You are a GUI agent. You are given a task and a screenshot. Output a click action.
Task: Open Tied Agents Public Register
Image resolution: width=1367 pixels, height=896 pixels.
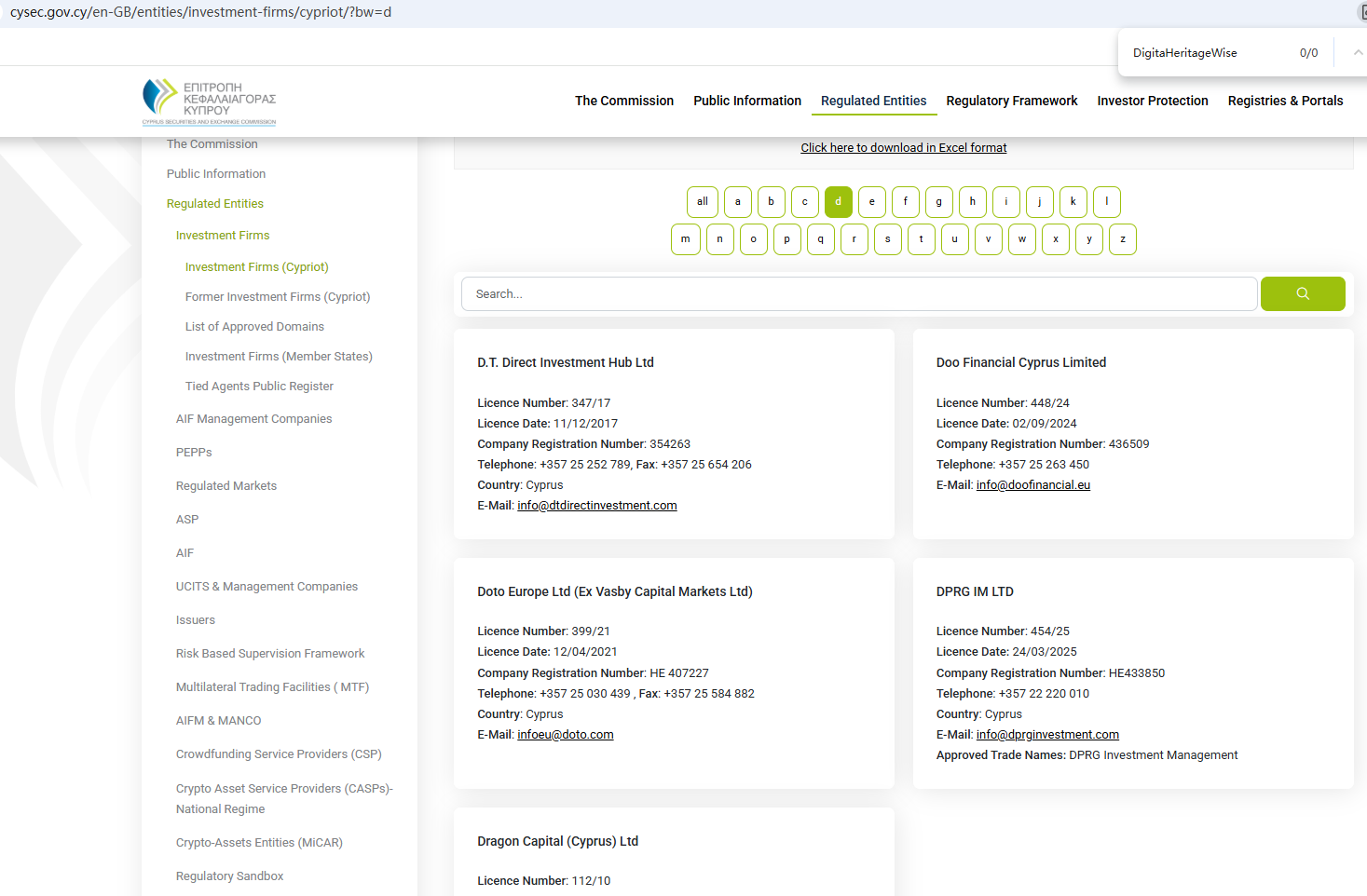pyautogui.click(x=258, y=387)
